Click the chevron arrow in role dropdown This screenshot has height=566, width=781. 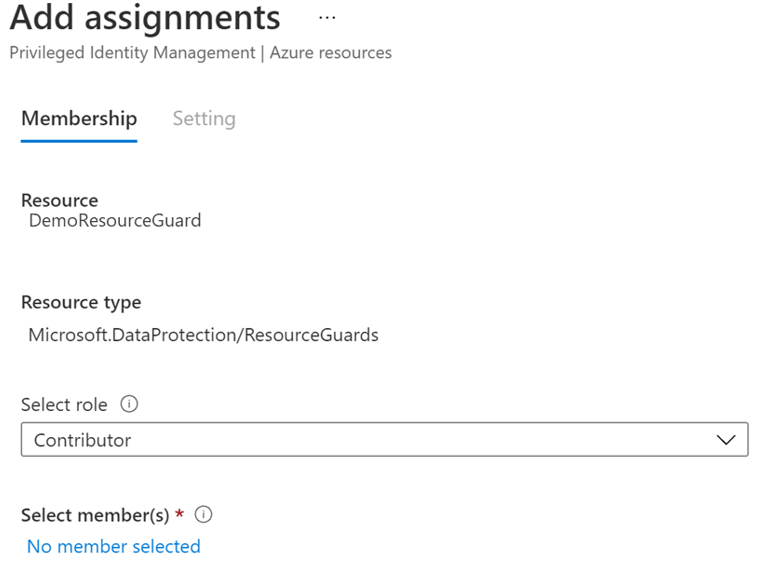726,439
